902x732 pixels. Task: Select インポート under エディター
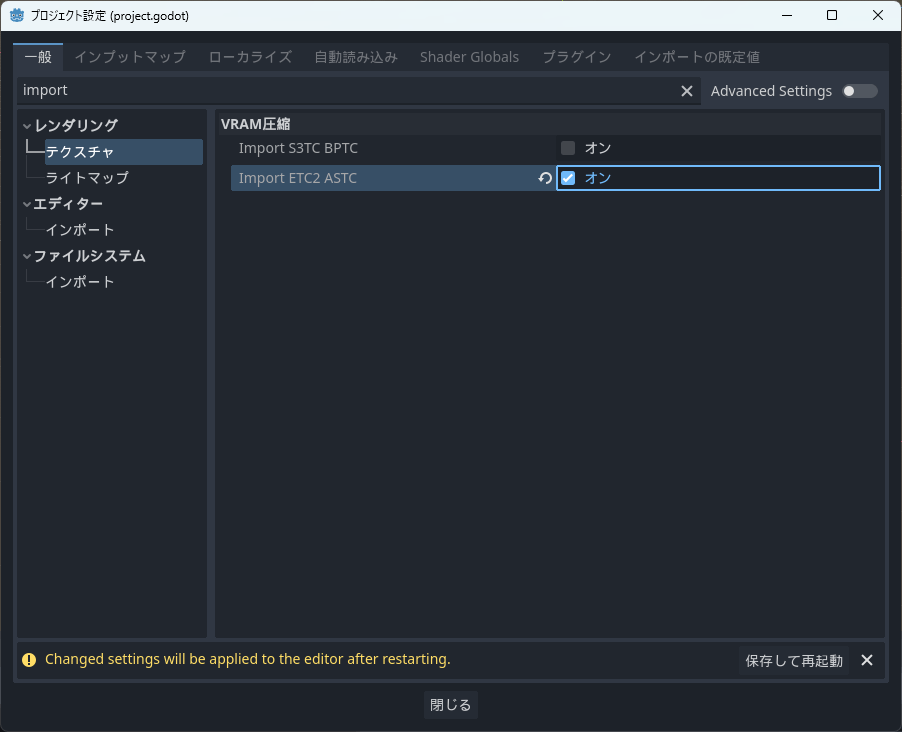(80, 230)
